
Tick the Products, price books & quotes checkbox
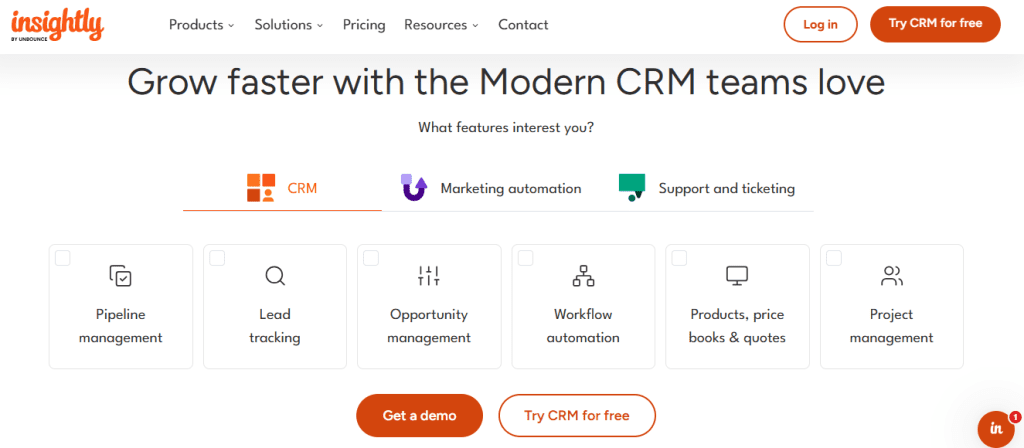pyautogui.click(x=679, y=258)
